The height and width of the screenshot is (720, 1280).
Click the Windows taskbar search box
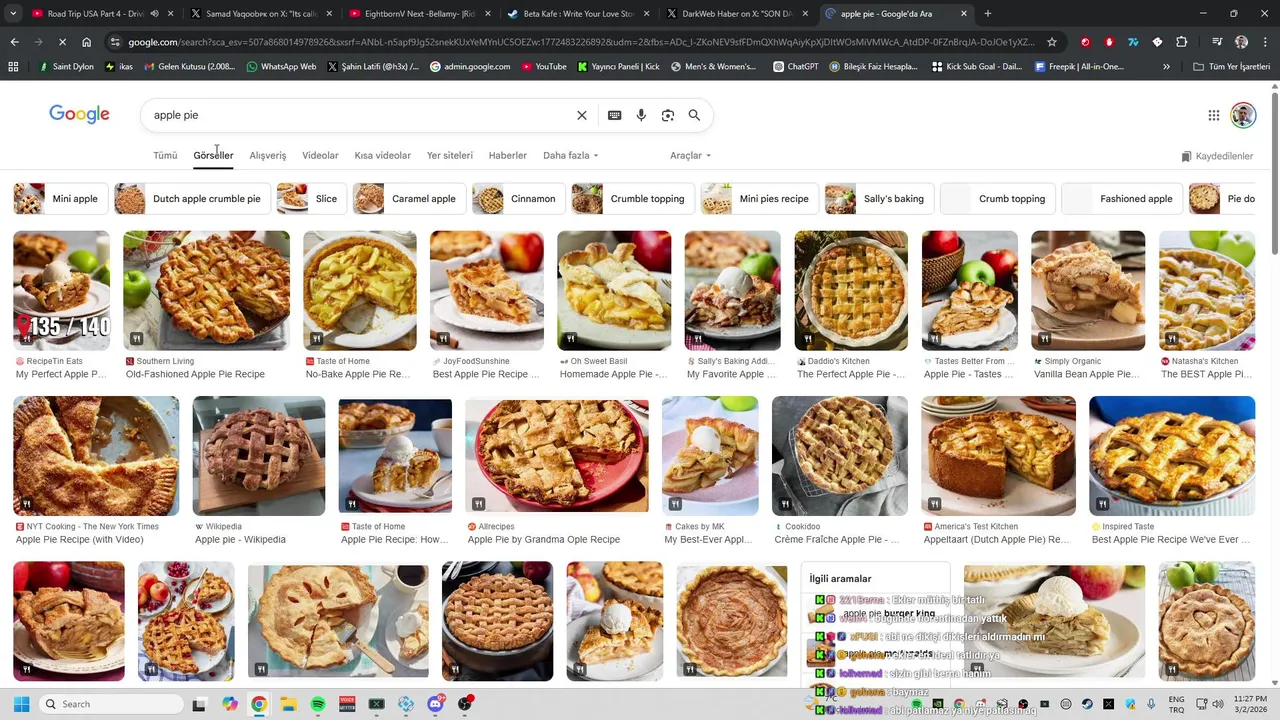111,704
